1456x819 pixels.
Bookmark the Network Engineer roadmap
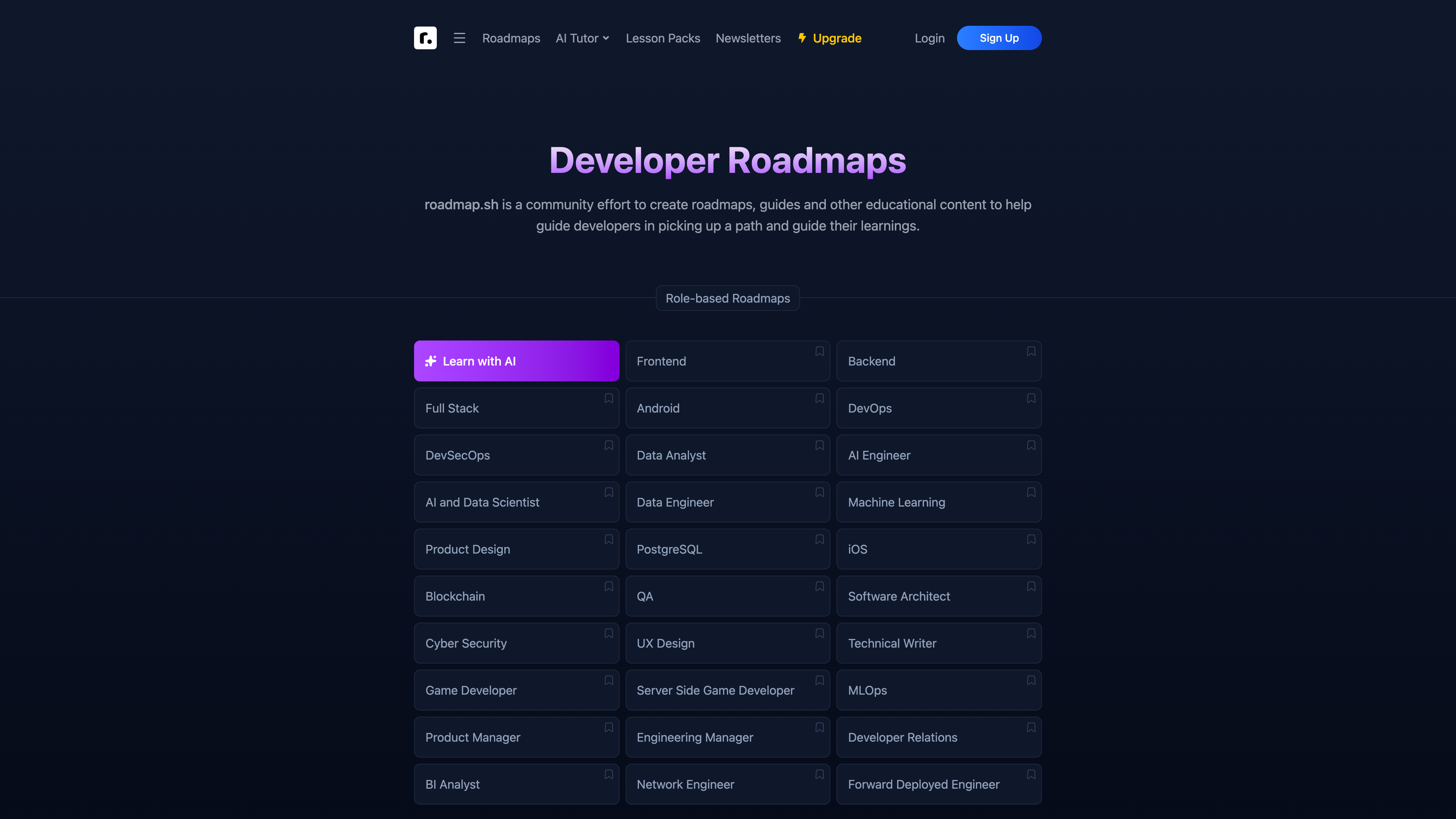tap(819, 774)
